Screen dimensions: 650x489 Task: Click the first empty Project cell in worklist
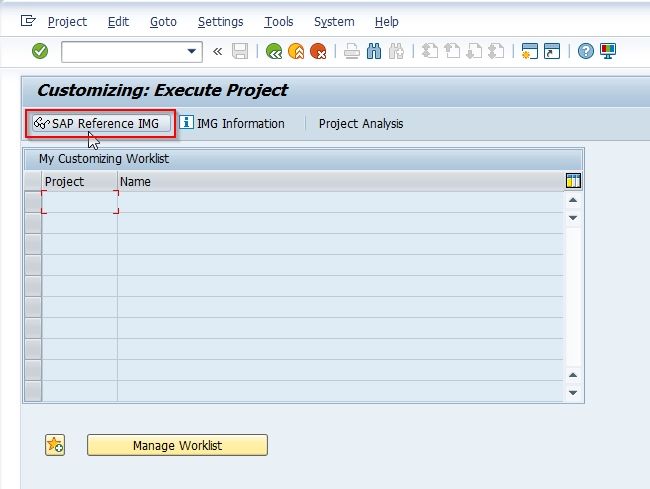[x=80, y=202]
